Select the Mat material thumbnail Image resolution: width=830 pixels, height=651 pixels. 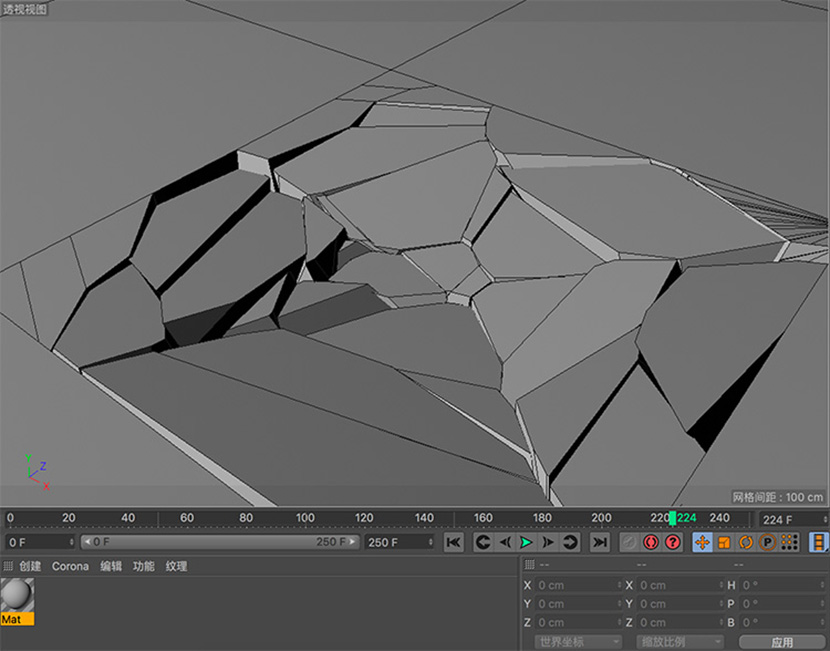click(x=17, y=601)
